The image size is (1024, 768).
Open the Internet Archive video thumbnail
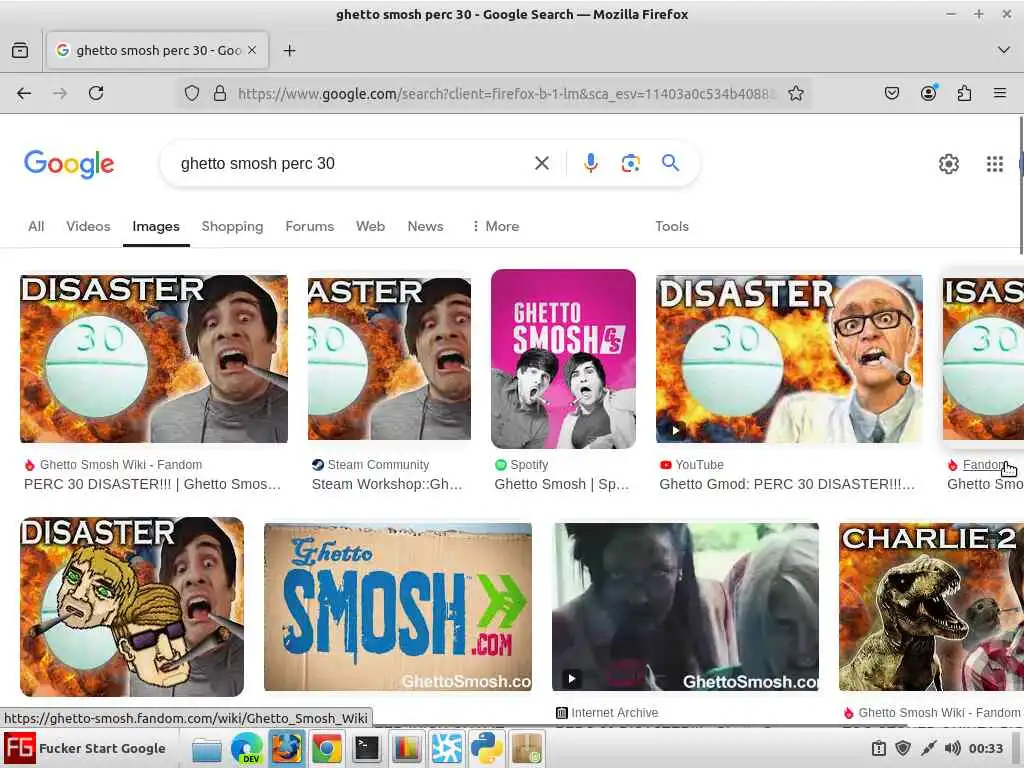685,607
